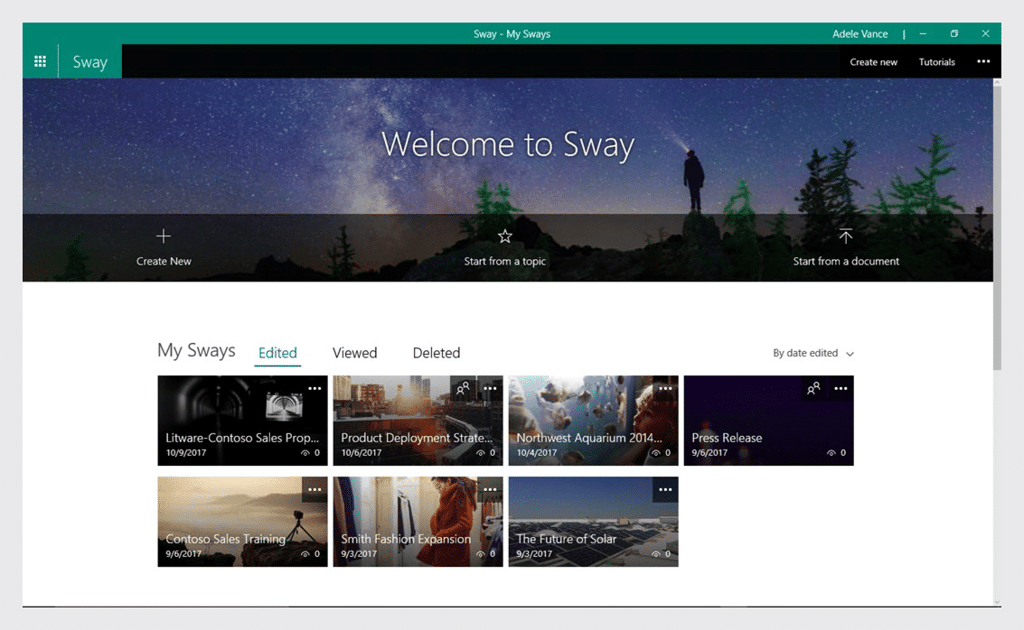This screenshot has width=1024, height=630.
Task: Open ellipsis menu on Contoso Sales Training card
Action: point(315,490)
